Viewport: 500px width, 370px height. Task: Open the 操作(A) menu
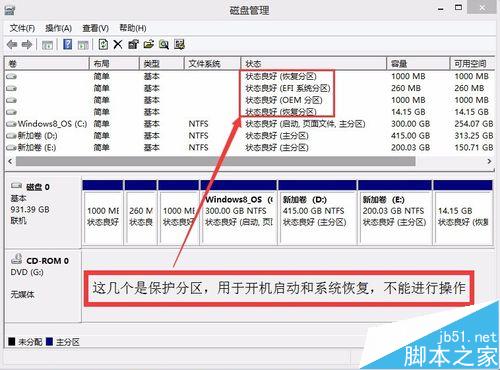click(59, 28)
